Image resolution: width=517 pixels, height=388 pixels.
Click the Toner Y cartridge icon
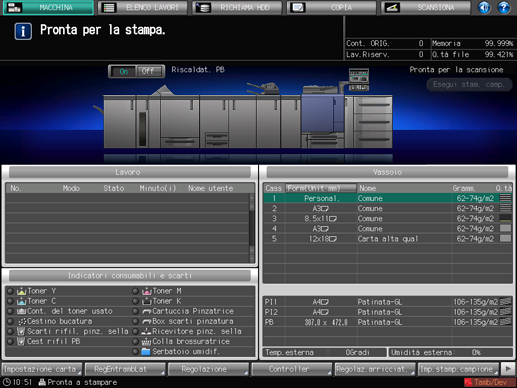(x=22, y=291)
